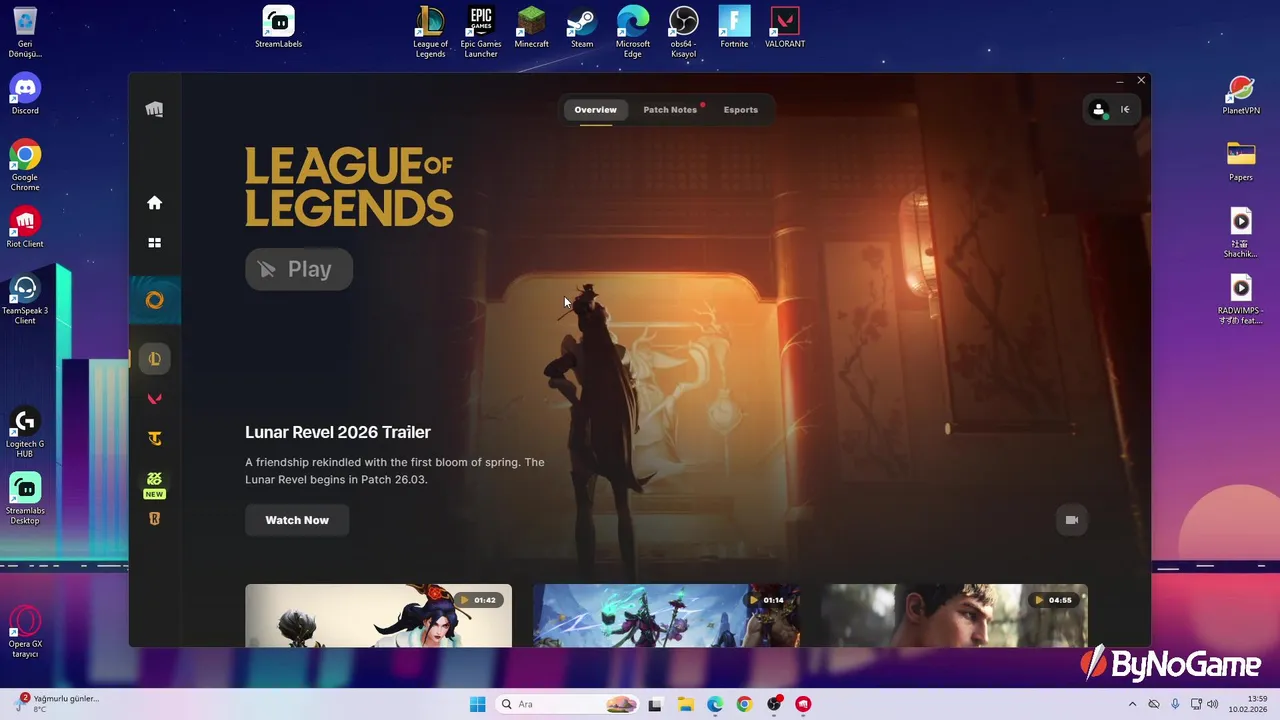Open the account profile icon
Image resolution: width=1280 pixels, height=720 pixels.
pos(1099,110)
